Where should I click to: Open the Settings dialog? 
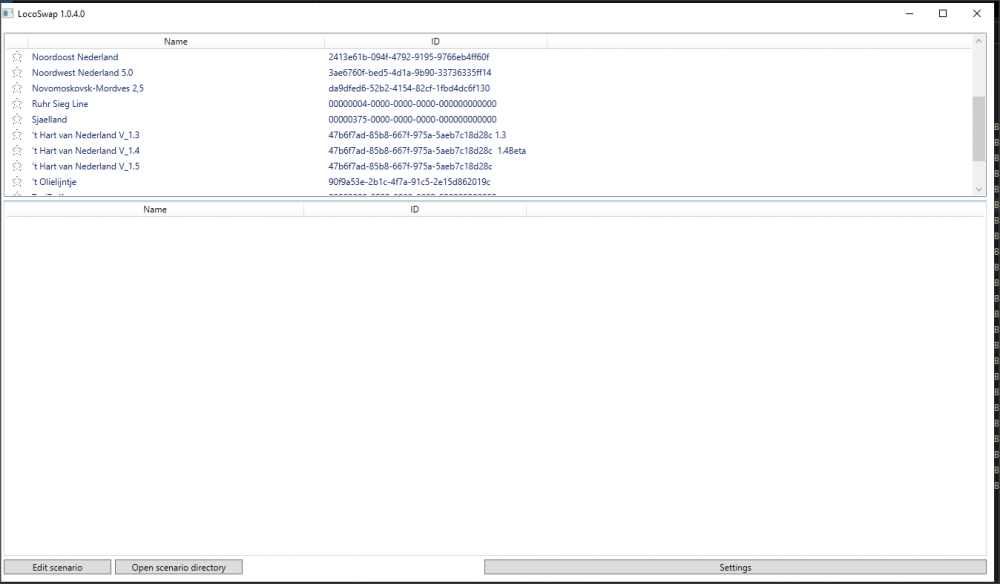[x=735, y=567]
